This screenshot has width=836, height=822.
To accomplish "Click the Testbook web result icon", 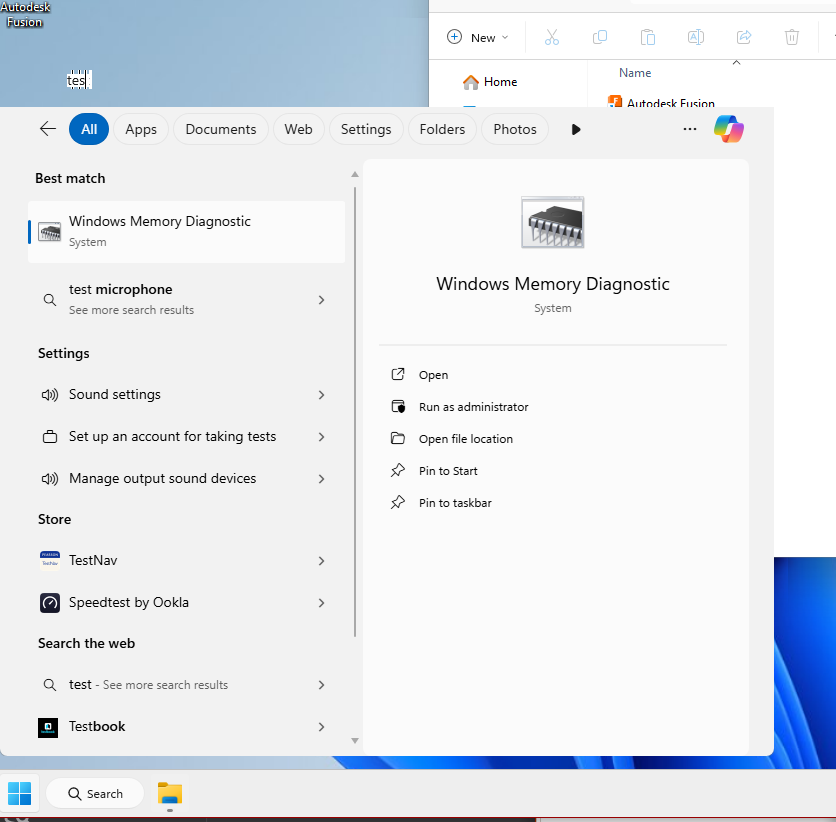I will tap(48, 727).
